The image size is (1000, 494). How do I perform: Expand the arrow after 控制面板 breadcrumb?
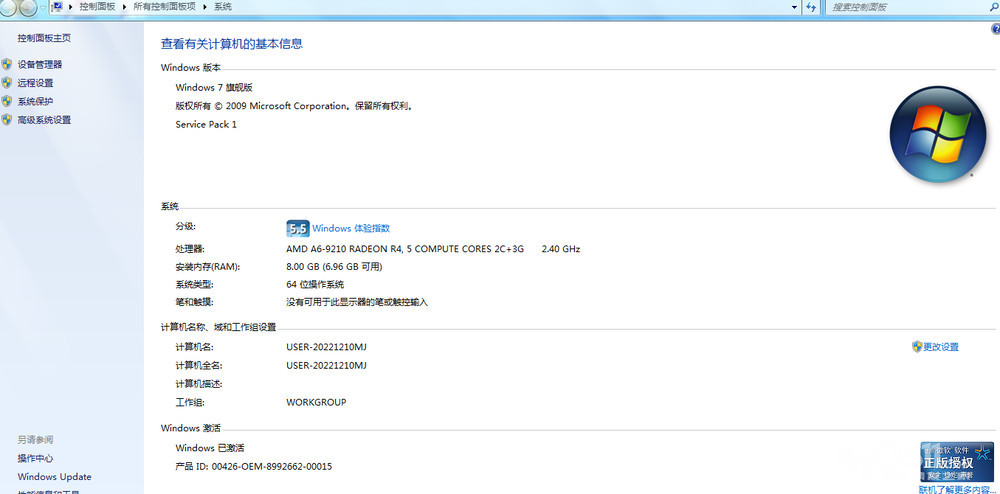124,7
